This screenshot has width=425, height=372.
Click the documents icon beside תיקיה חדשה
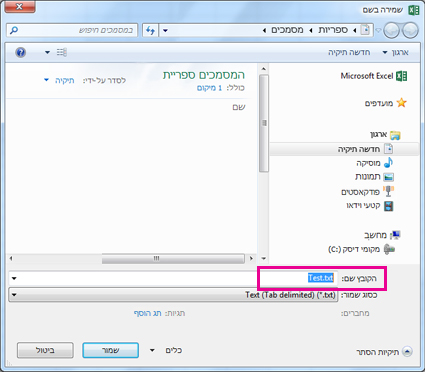pyautogui.click(x=389, y=149)
